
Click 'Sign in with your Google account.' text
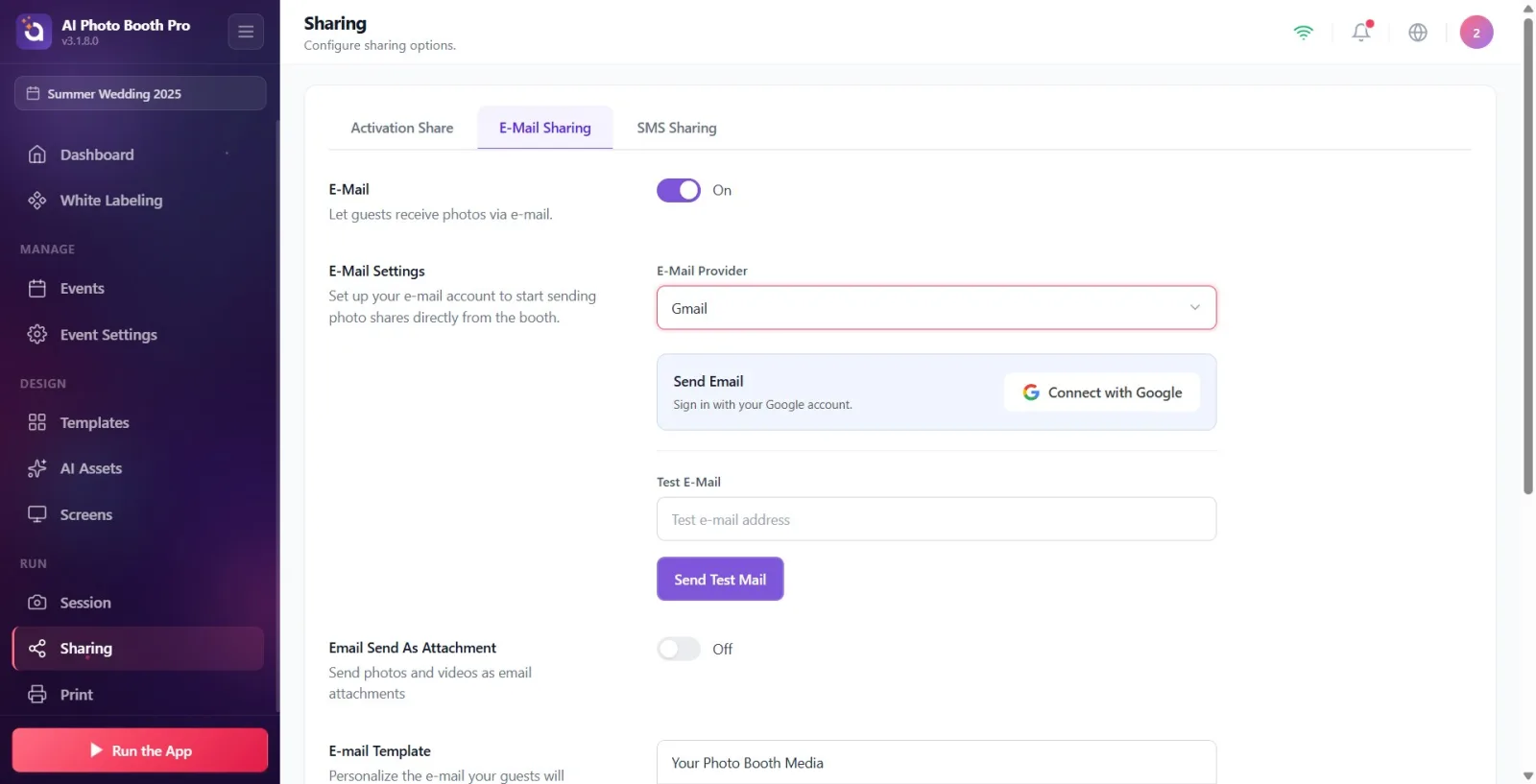click(x=763, y=405)
